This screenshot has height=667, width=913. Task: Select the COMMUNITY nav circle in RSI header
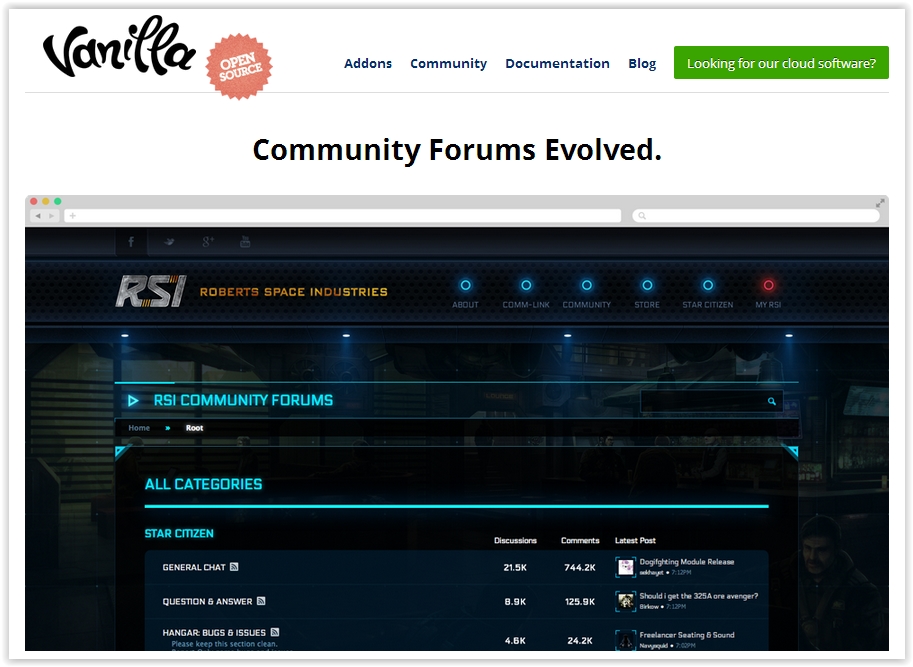pyautogui.click(x=586, y=285)
